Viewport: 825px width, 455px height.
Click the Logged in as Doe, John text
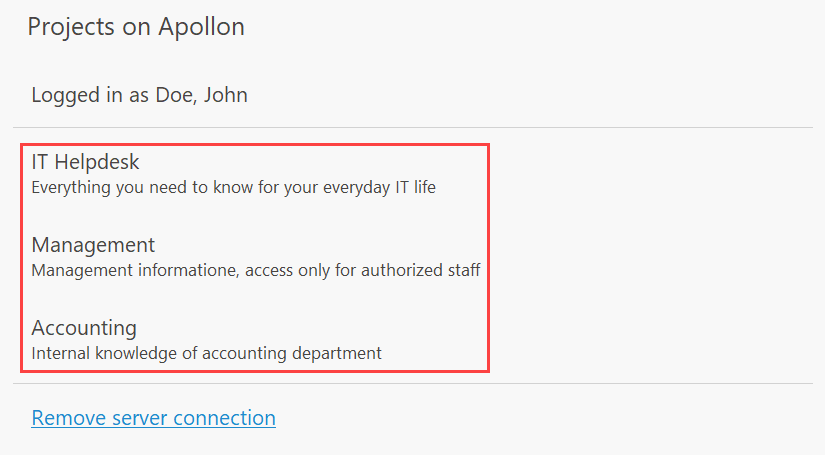pos(139,96)
